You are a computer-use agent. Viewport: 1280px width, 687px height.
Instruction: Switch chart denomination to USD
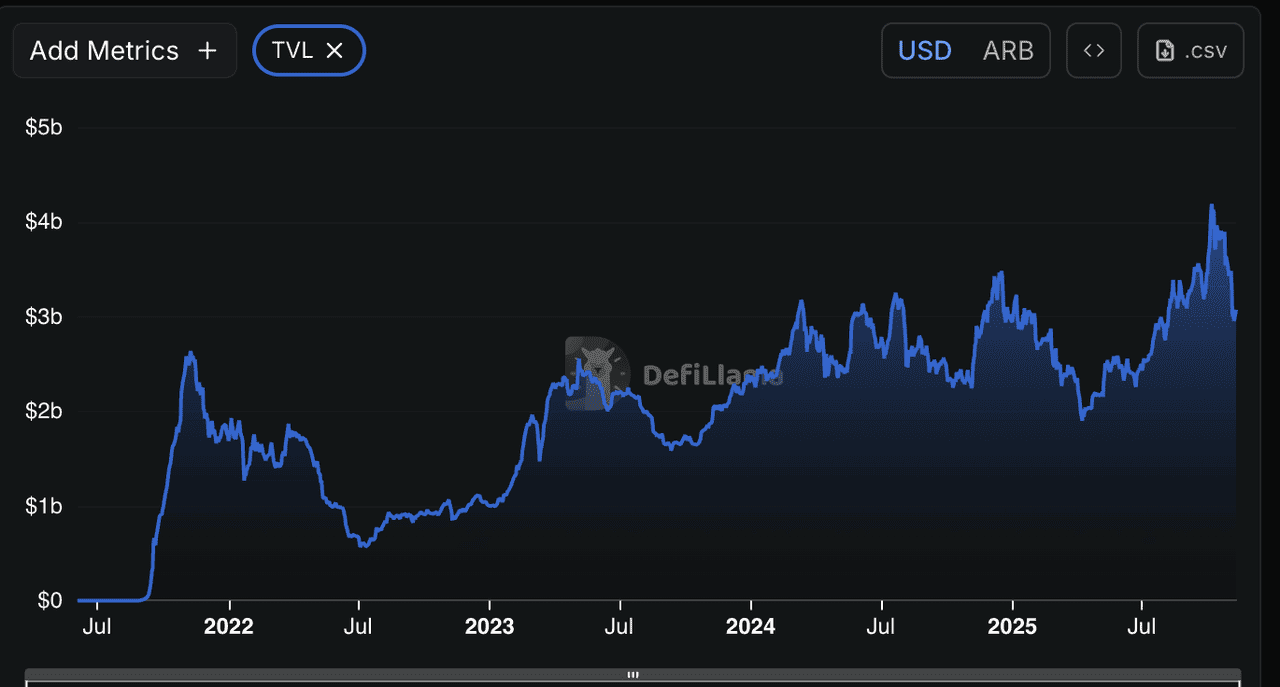924,51
